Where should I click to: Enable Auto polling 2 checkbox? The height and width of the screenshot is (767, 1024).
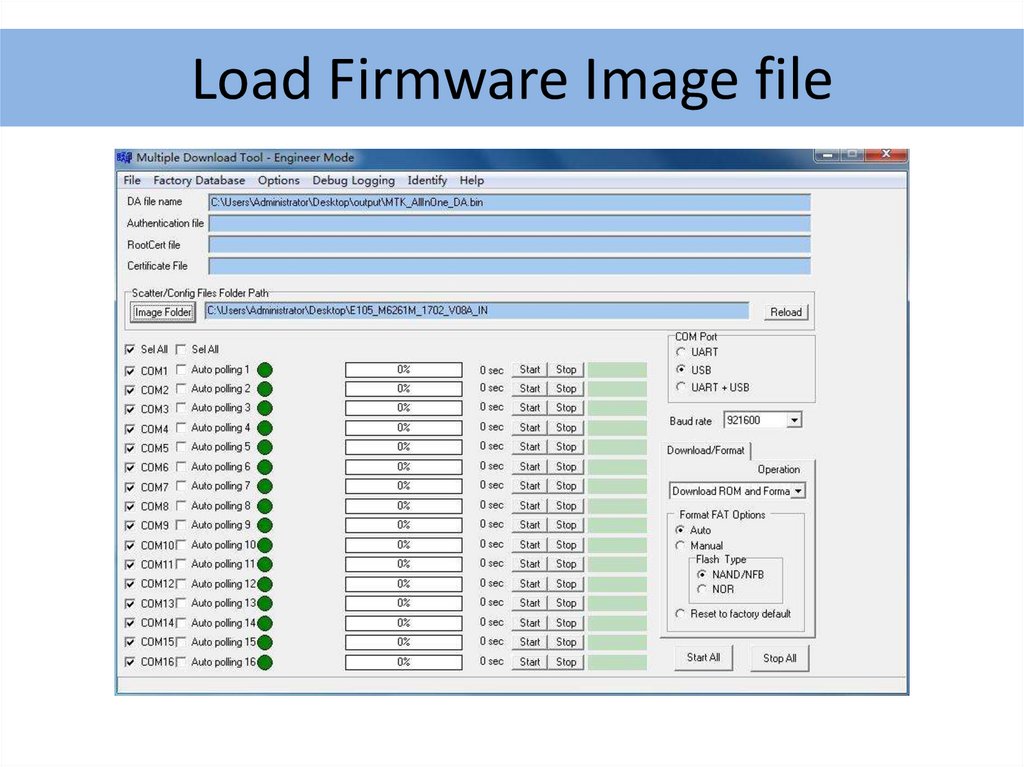(181, 389)
